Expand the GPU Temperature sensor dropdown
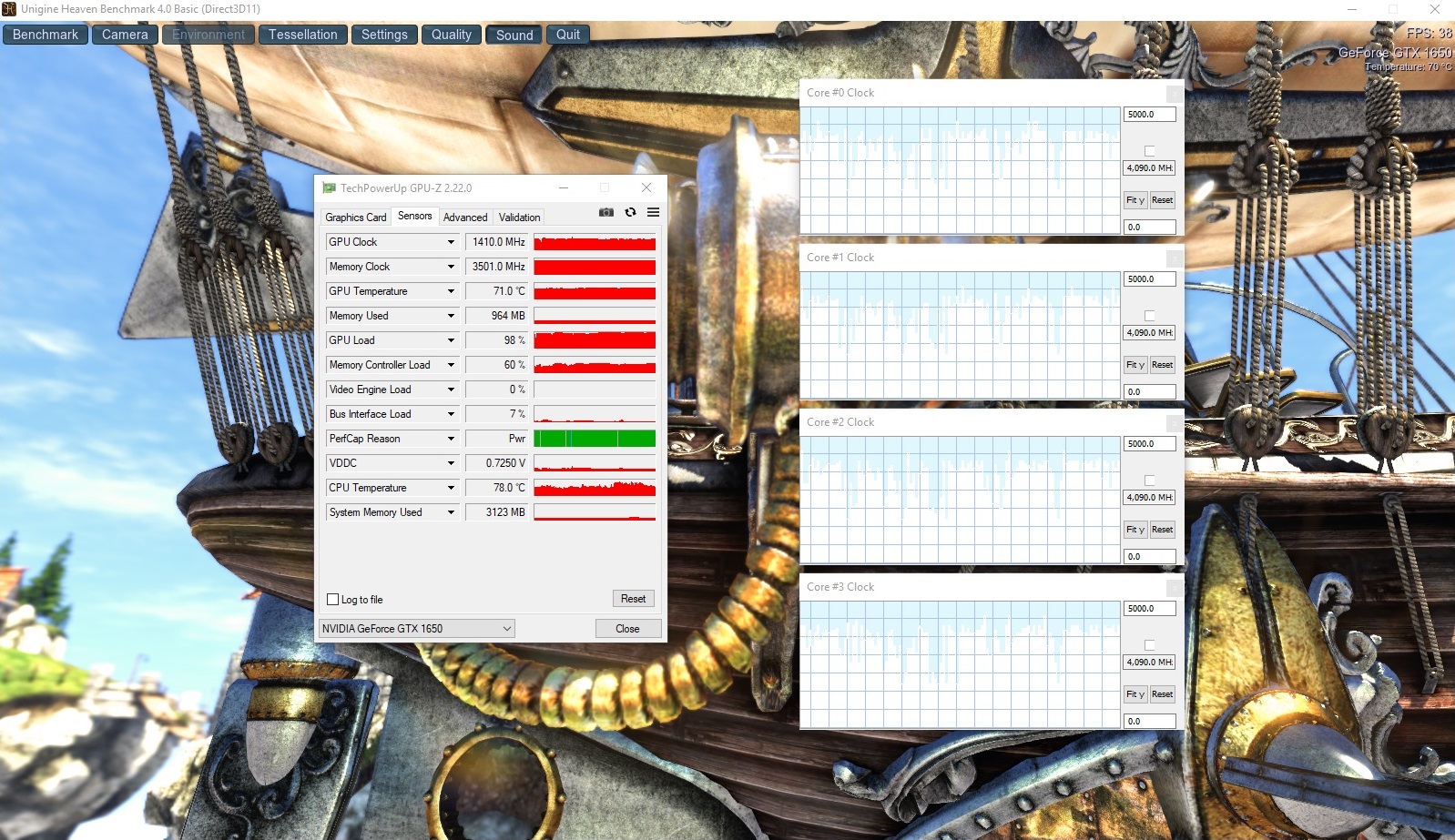This screenshot has height=840, width=1455. [451, 291]
